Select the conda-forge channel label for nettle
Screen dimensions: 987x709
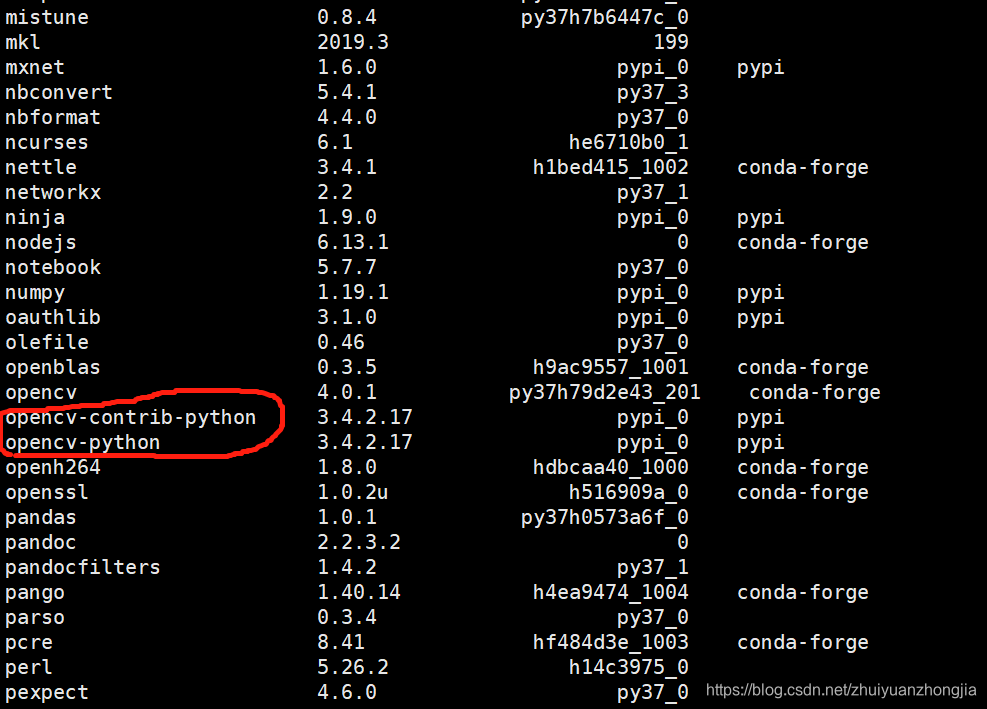(802, 167)
